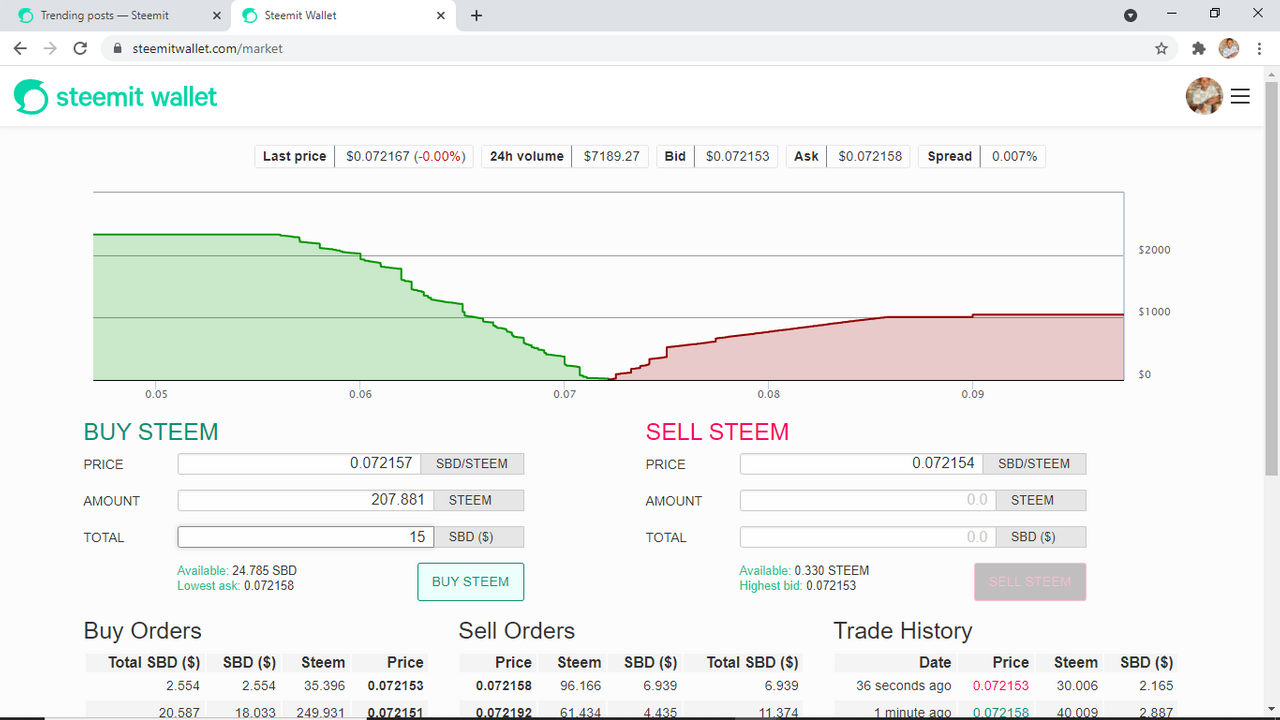Open the Chrome profile avatar
This screenshot has width=1280, height=720.
[x=1229, y=48]
